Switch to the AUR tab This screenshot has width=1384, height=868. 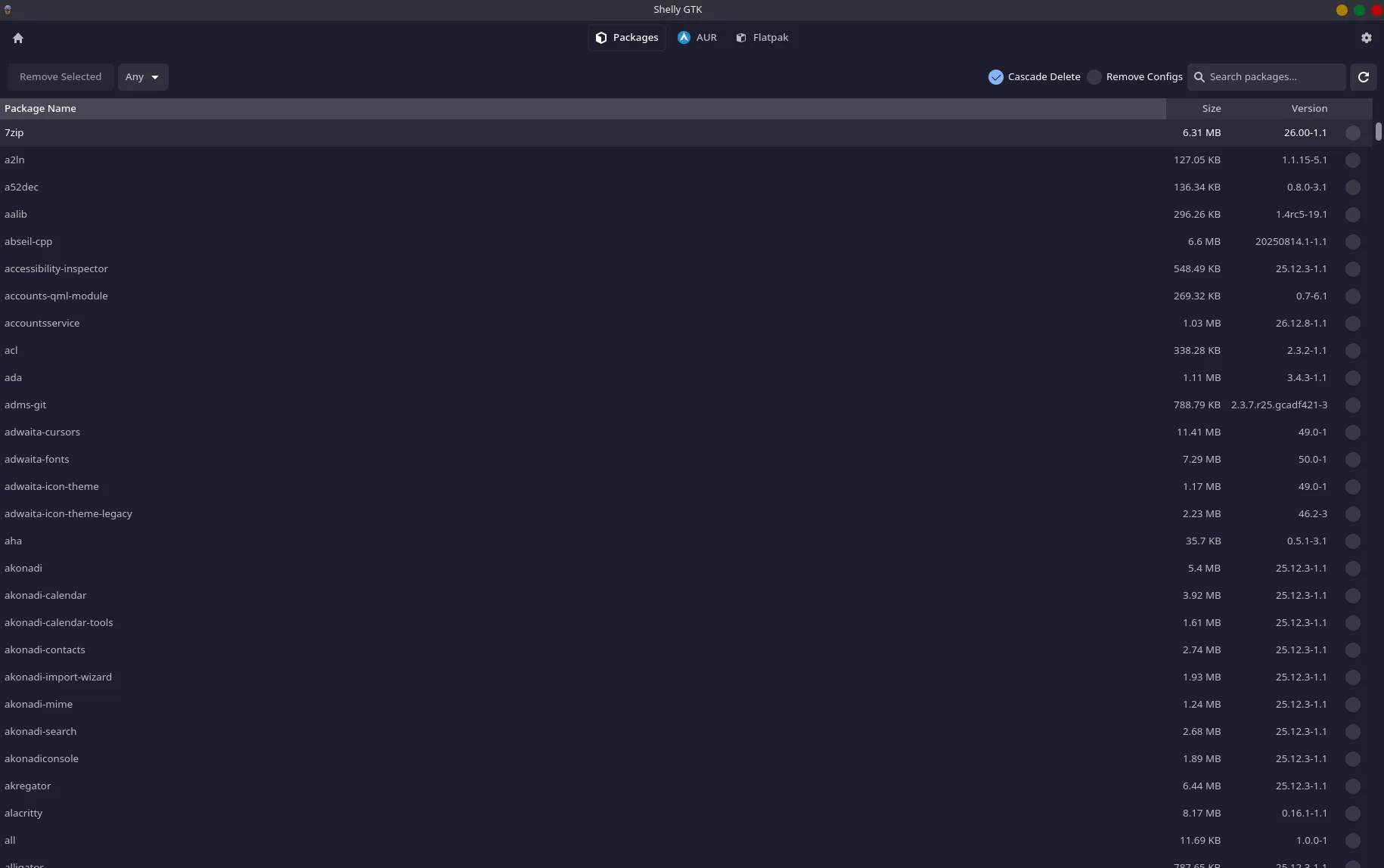tap(697, 38)
